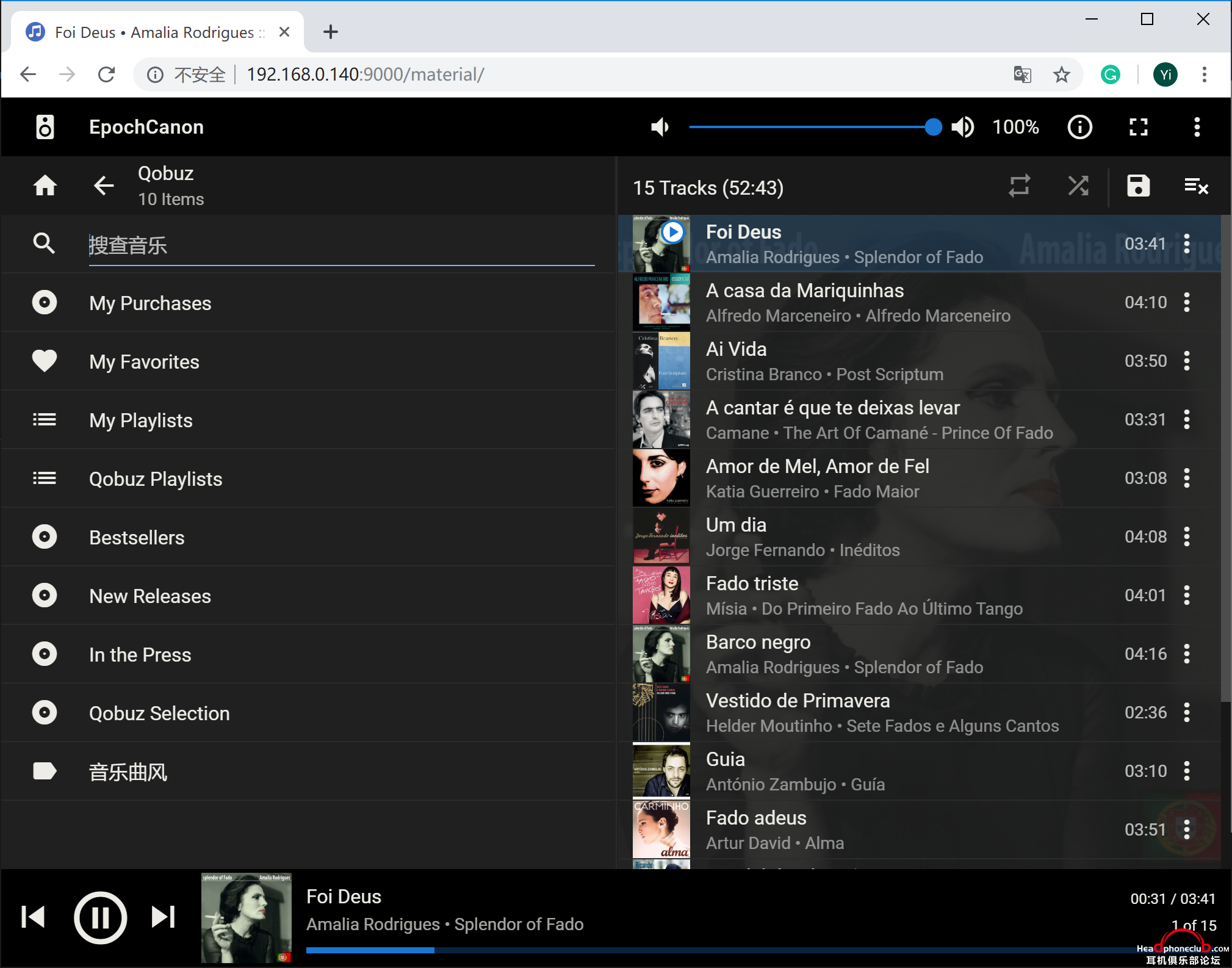Screen dimensions: 1232x968
Task: Open In the Press
Action: pos(308,654)
